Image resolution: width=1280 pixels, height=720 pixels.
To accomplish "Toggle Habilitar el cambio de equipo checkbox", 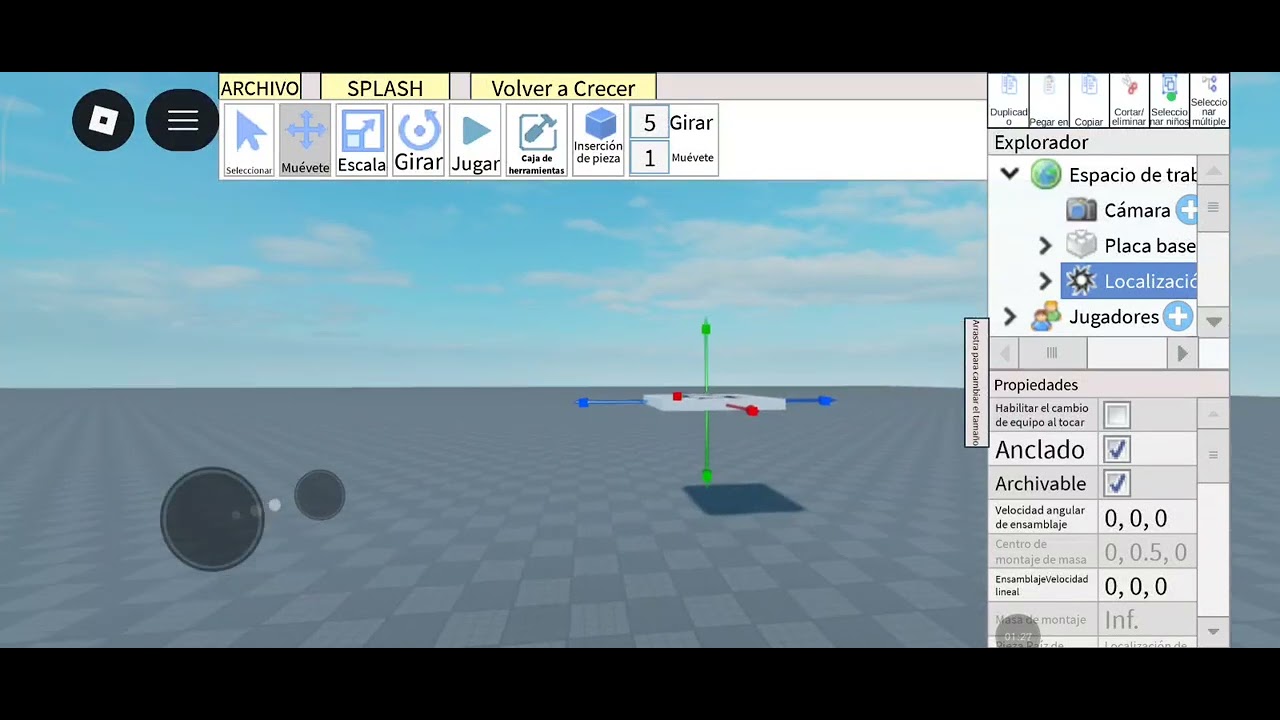I will pyautogui.click(x=1117, y=415).
